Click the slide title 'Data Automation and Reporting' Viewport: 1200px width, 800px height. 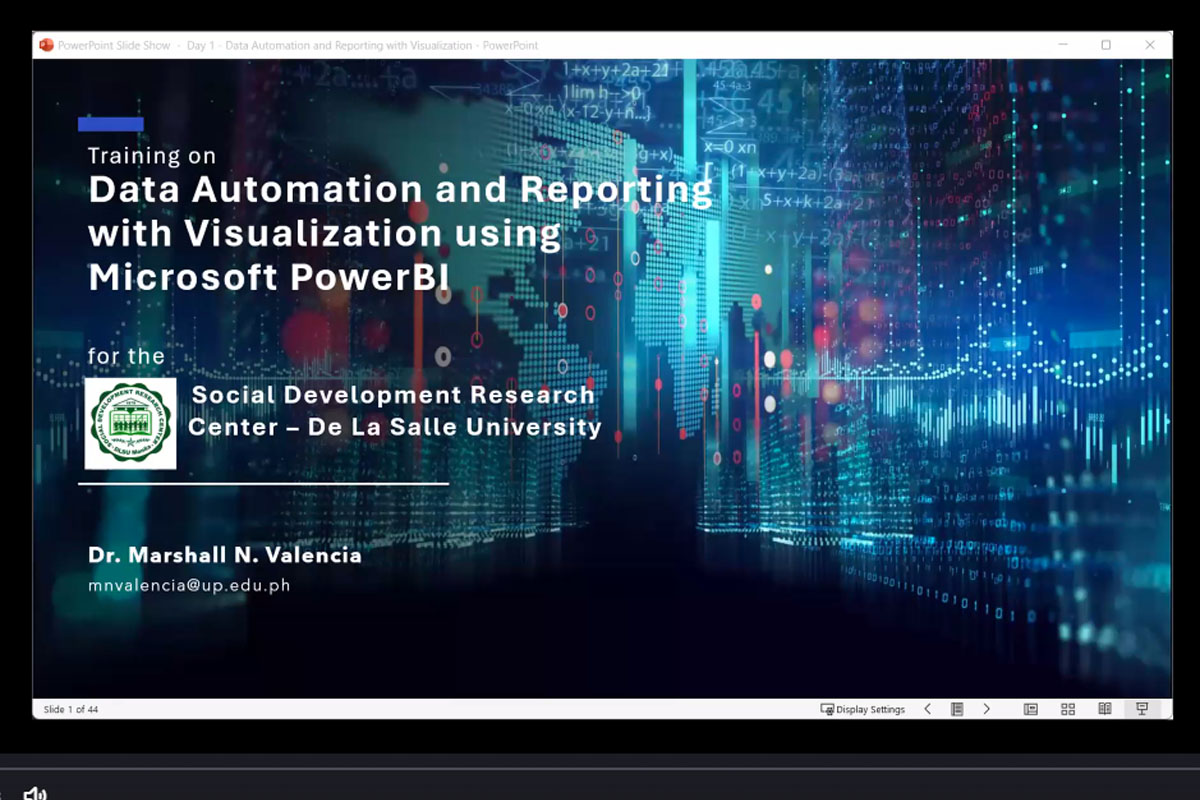(400, 190)
